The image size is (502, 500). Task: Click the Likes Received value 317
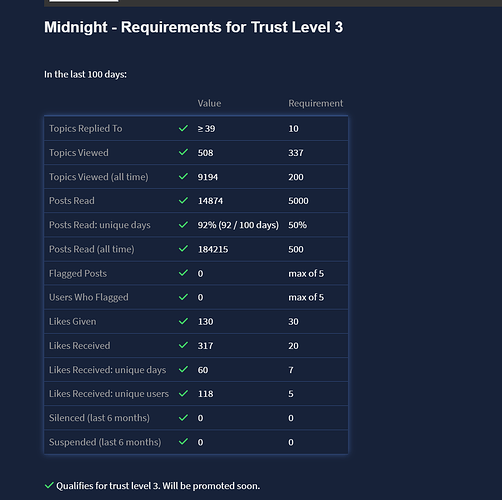click(205, 346)
